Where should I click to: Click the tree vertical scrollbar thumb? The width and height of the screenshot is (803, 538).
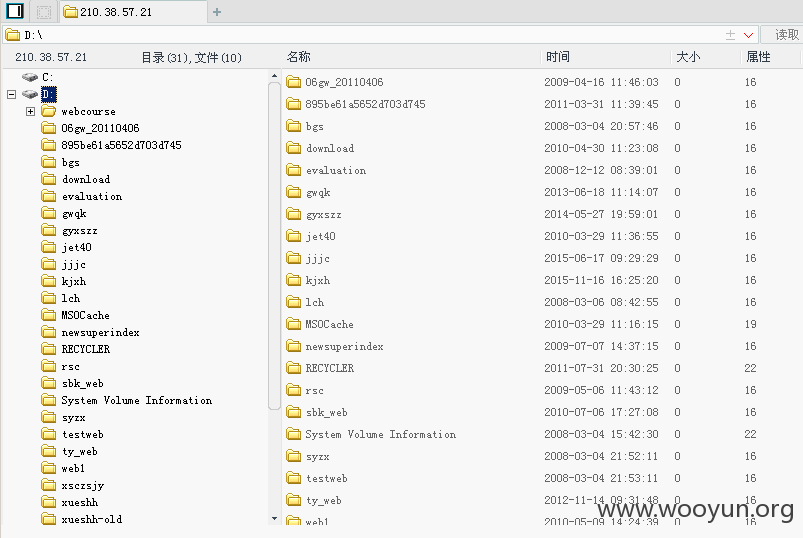274,246
